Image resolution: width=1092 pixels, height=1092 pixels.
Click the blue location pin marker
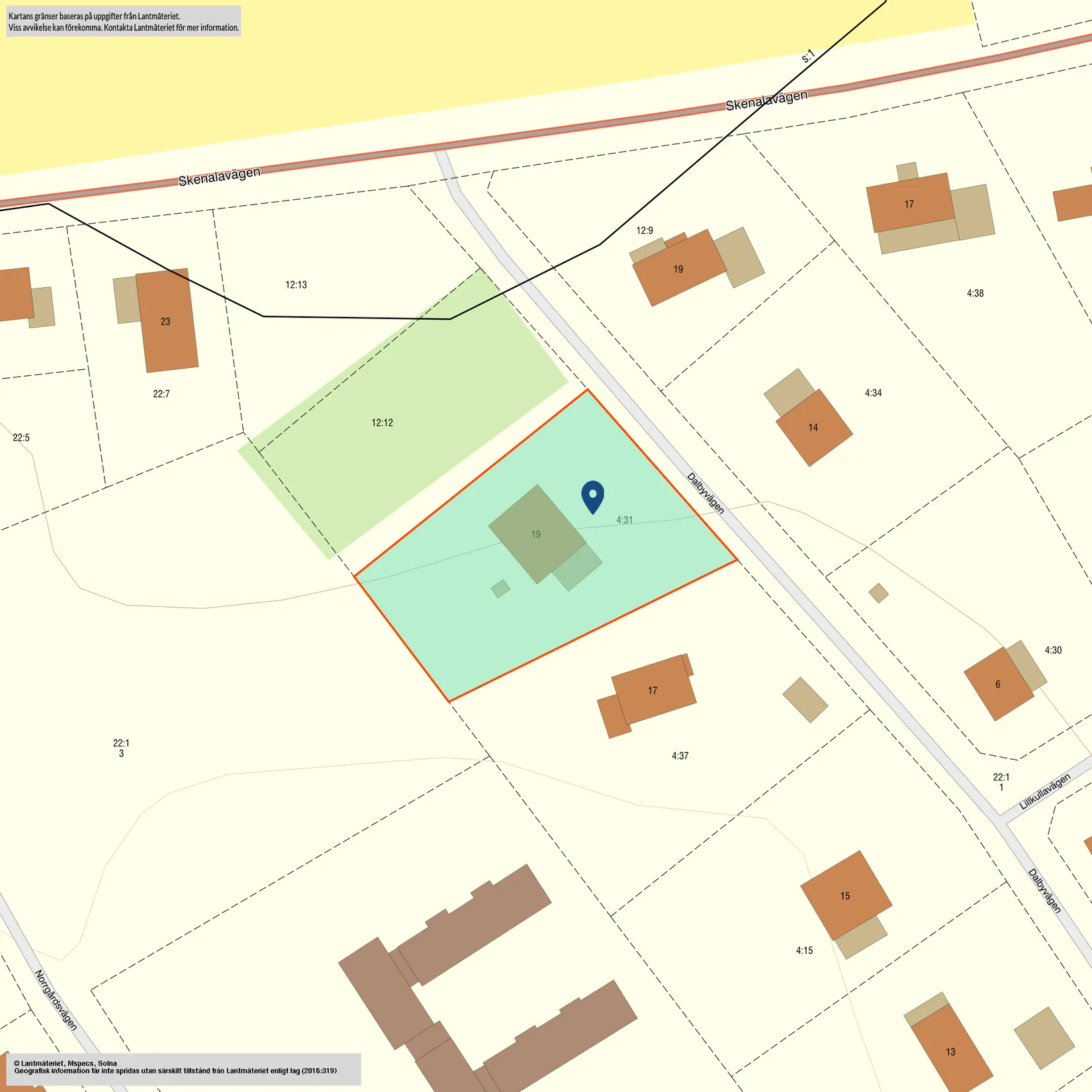tap(592, 496)
